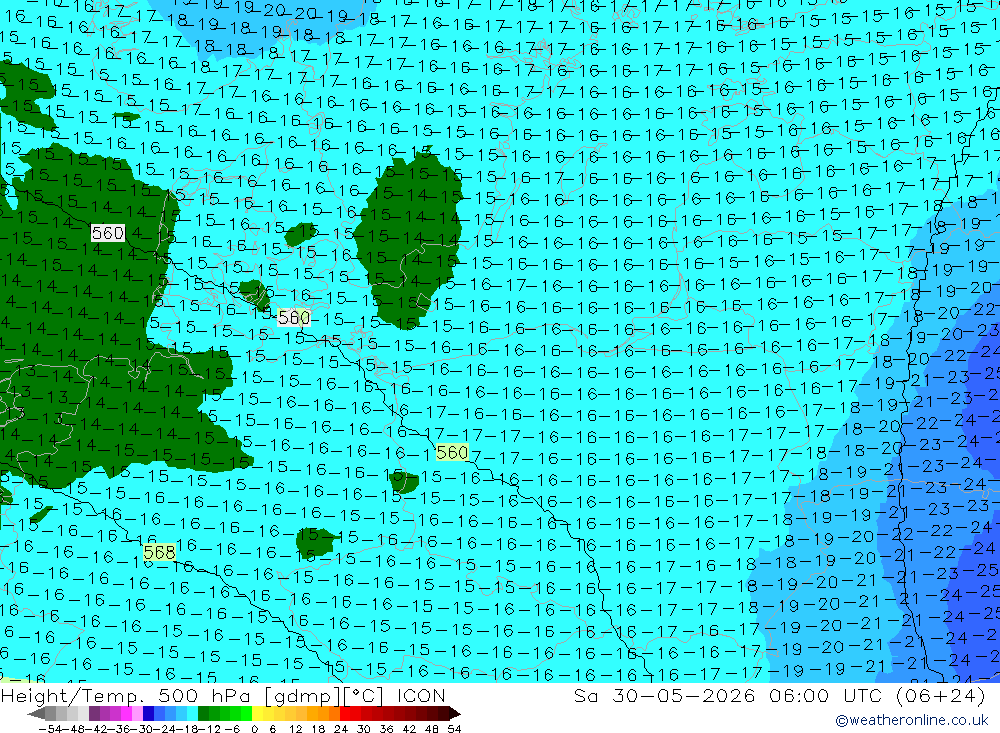Click the yellow segment above 0 on the color scale
Image resolution: width=1000 pixels, height=733 pixels.
(259, 713)
